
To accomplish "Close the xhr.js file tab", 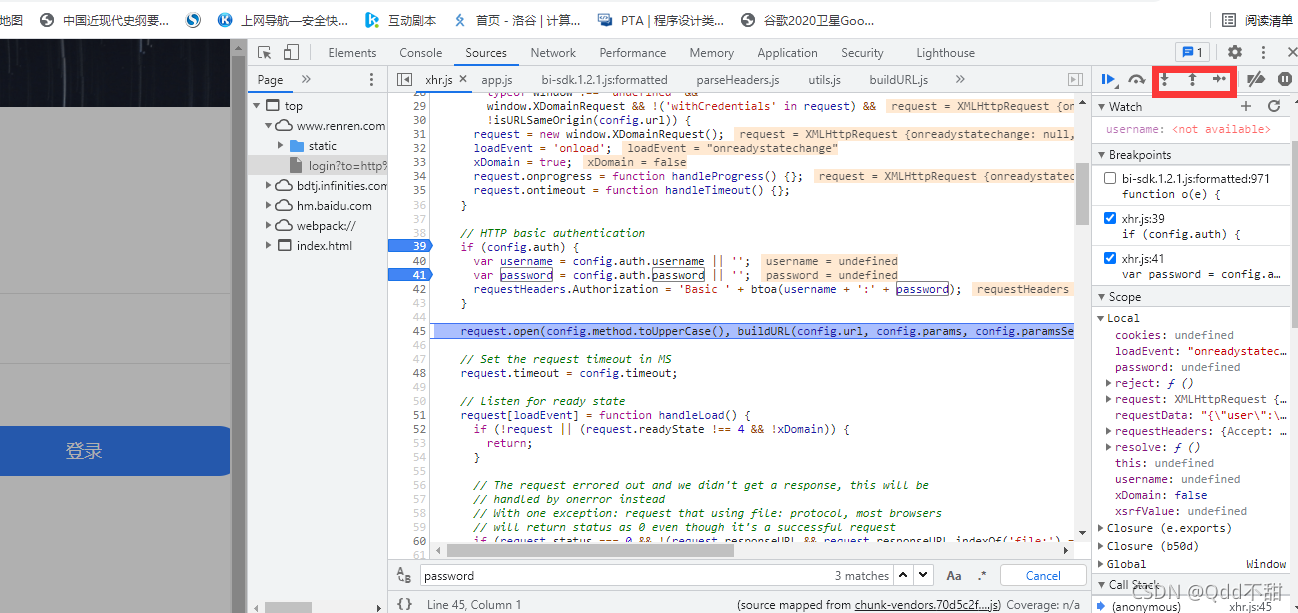I will click(461, 79).
